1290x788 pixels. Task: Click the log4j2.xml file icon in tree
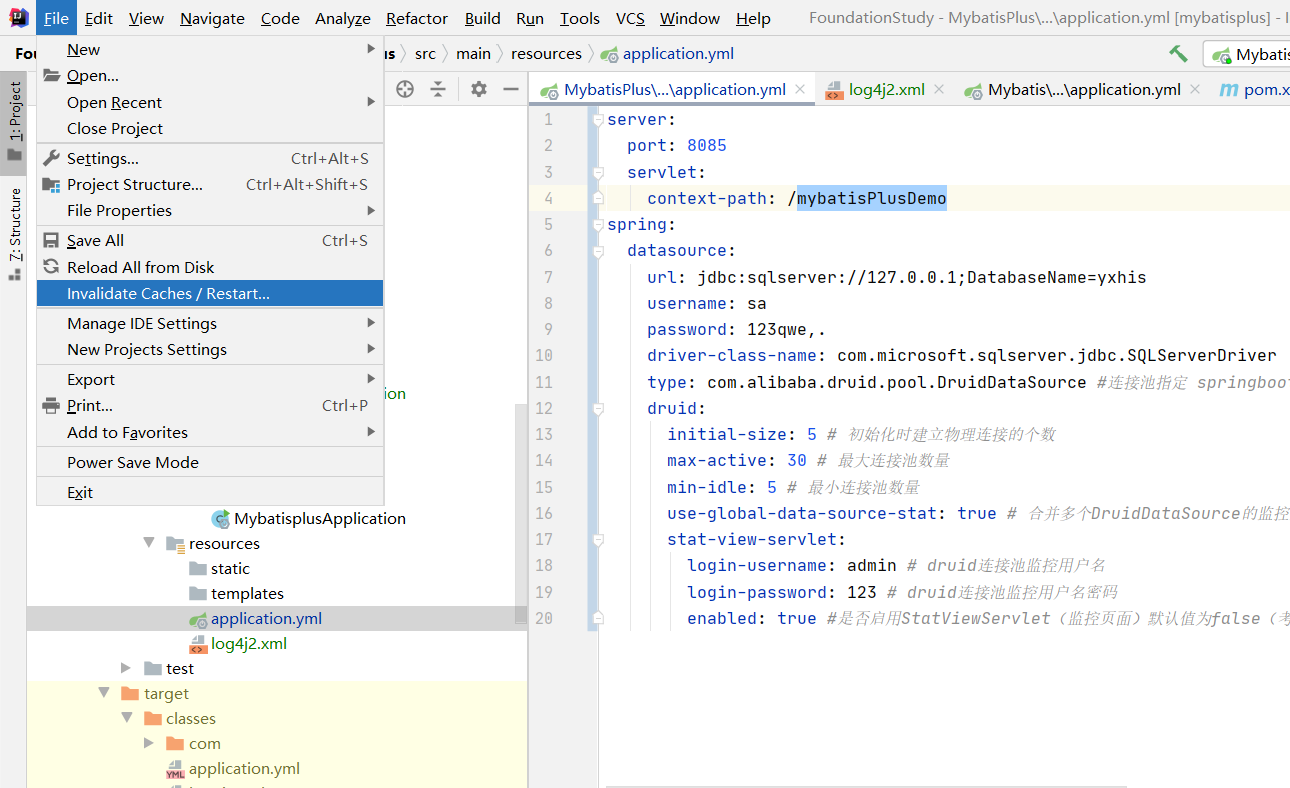point(198,644)
